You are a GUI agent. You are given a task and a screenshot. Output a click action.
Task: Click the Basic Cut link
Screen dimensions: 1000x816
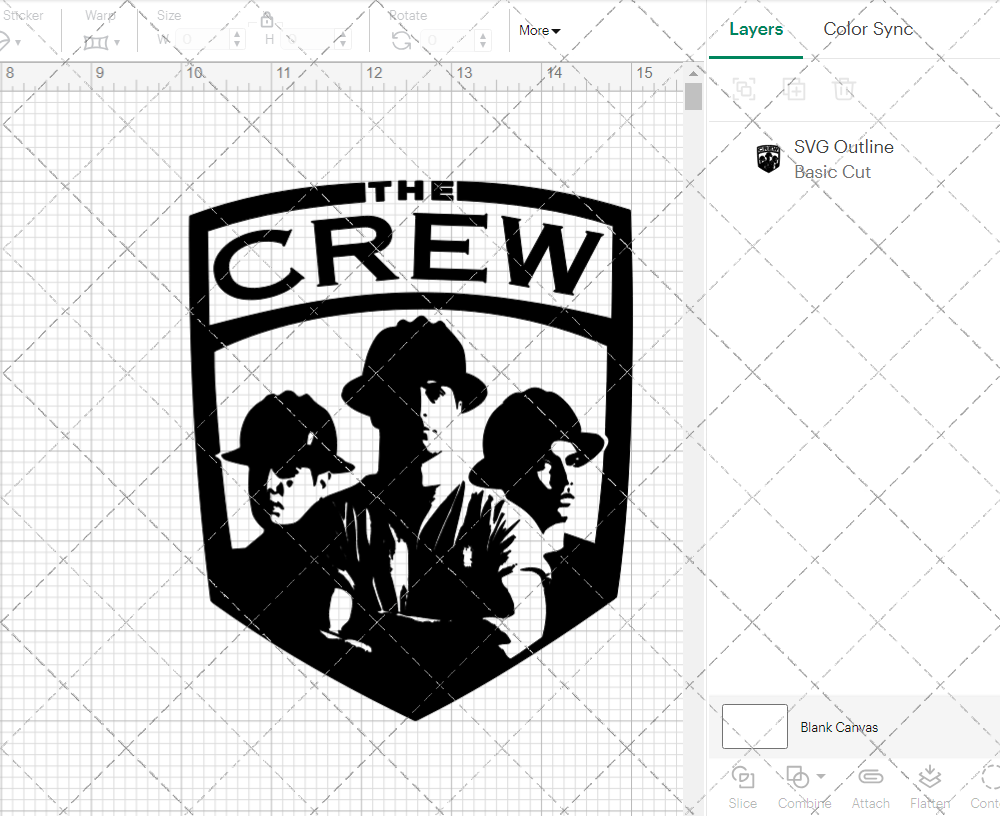(832, 172)
